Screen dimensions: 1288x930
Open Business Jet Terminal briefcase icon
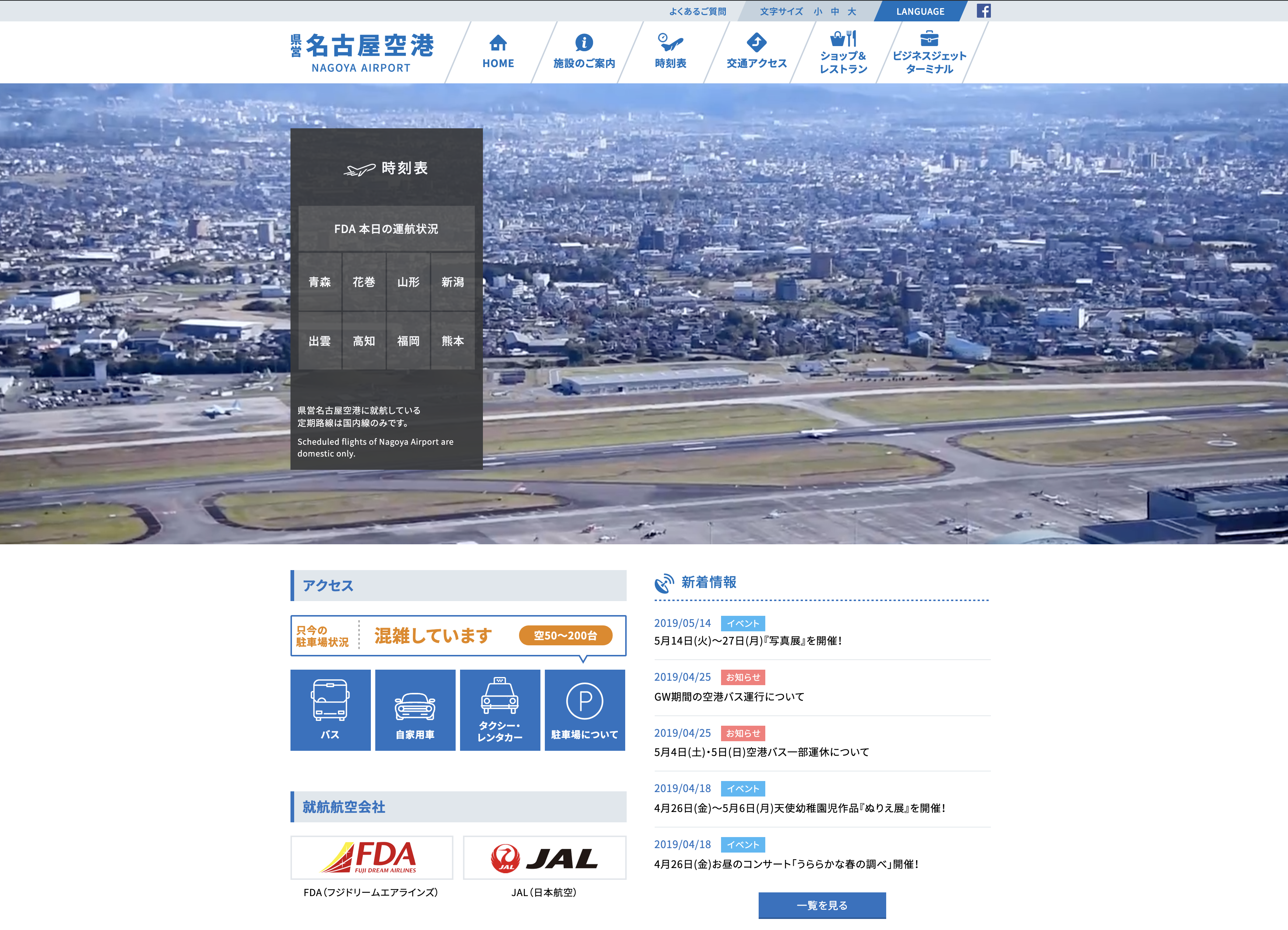coord(929,39)
